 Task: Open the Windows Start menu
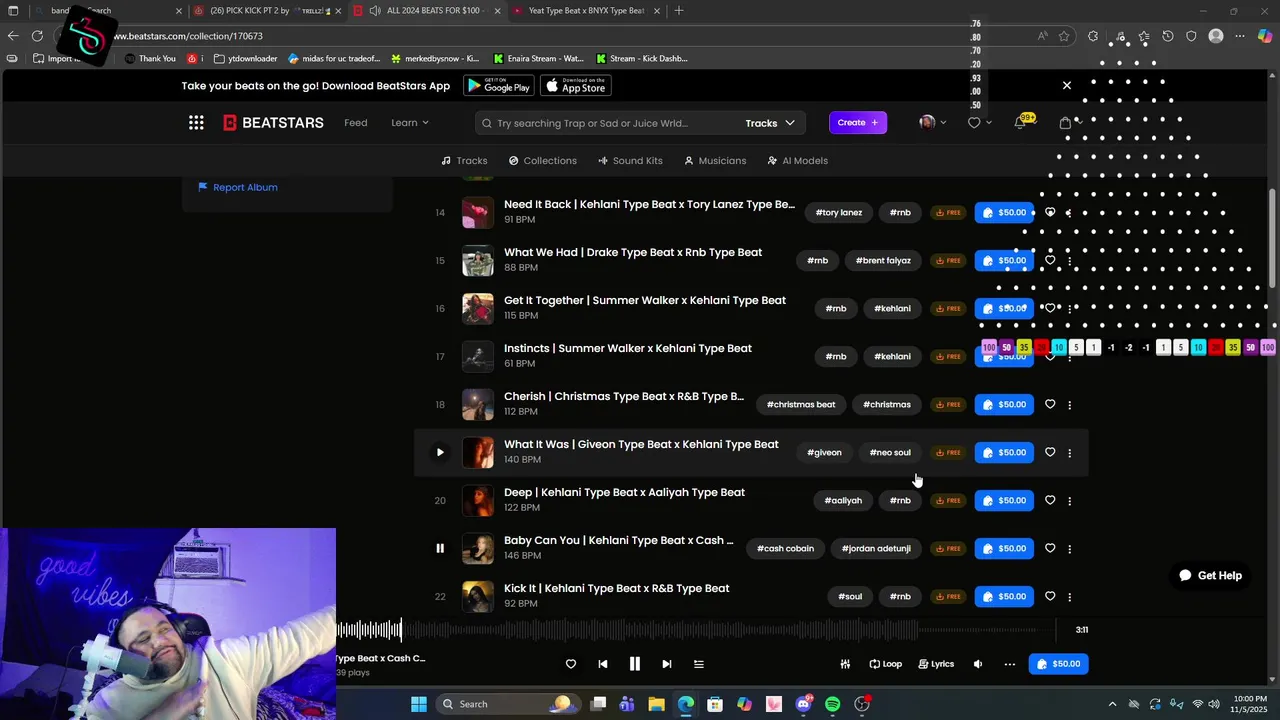[419, 704]
